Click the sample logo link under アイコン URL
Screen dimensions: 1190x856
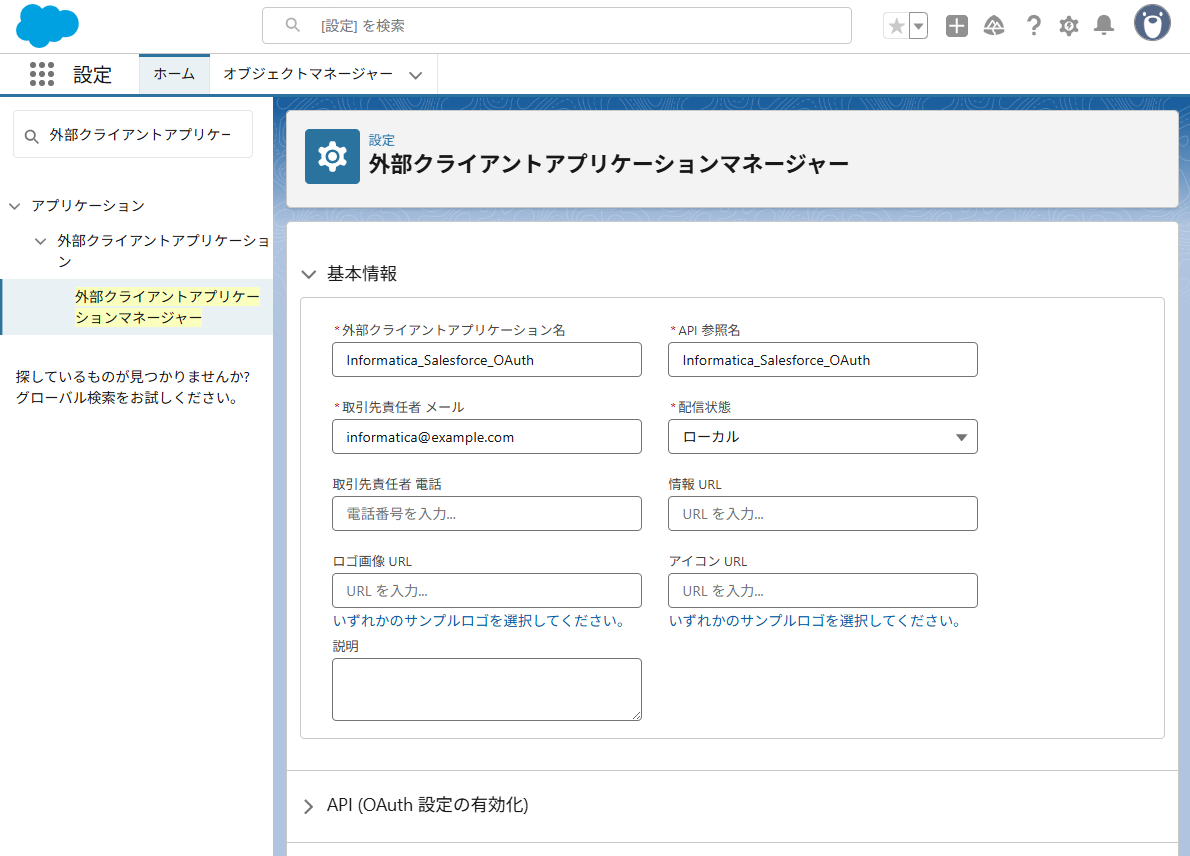coord(815,621)
